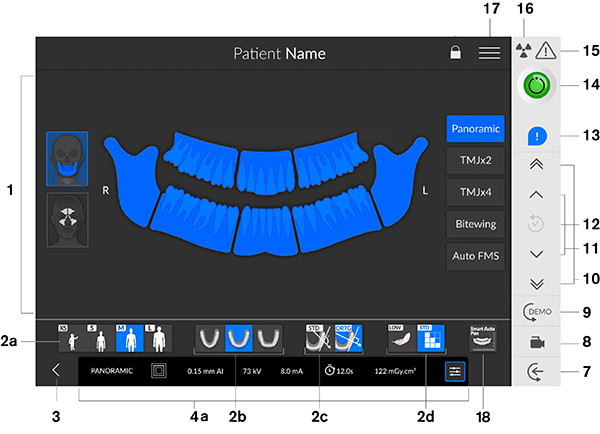Select the STD projection option
The width and height of the screenshot is (600, 434).
point(319,338)
